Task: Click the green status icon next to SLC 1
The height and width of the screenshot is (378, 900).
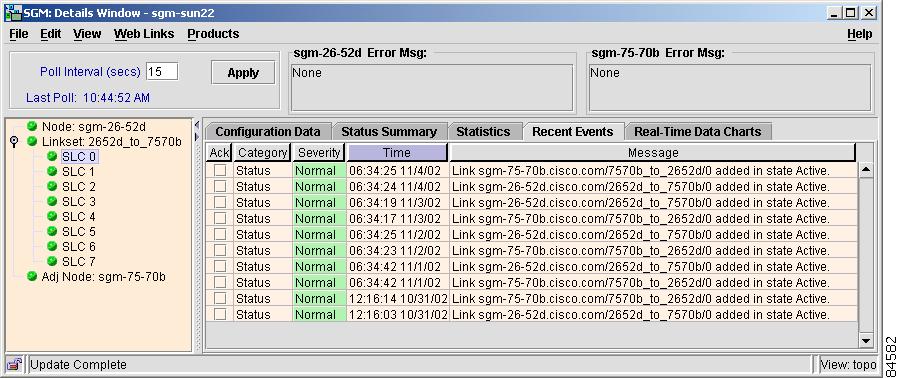Action: point(52,171)
